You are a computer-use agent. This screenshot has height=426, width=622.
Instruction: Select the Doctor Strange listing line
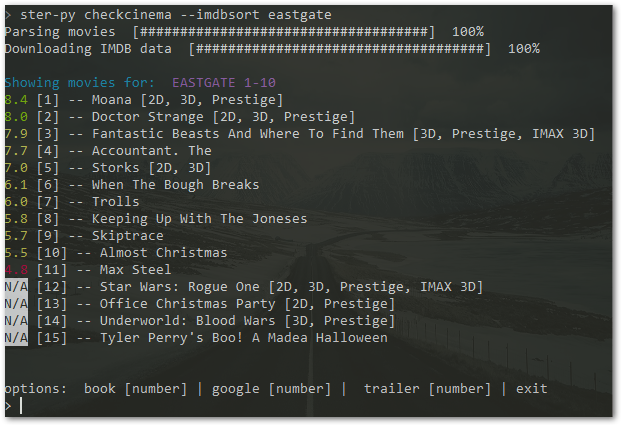180,117
